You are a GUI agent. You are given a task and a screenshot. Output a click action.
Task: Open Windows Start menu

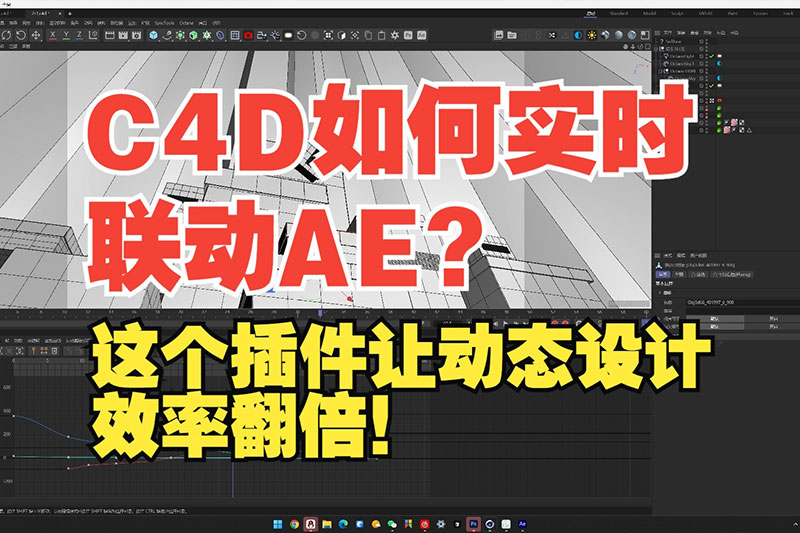(278, 524)
